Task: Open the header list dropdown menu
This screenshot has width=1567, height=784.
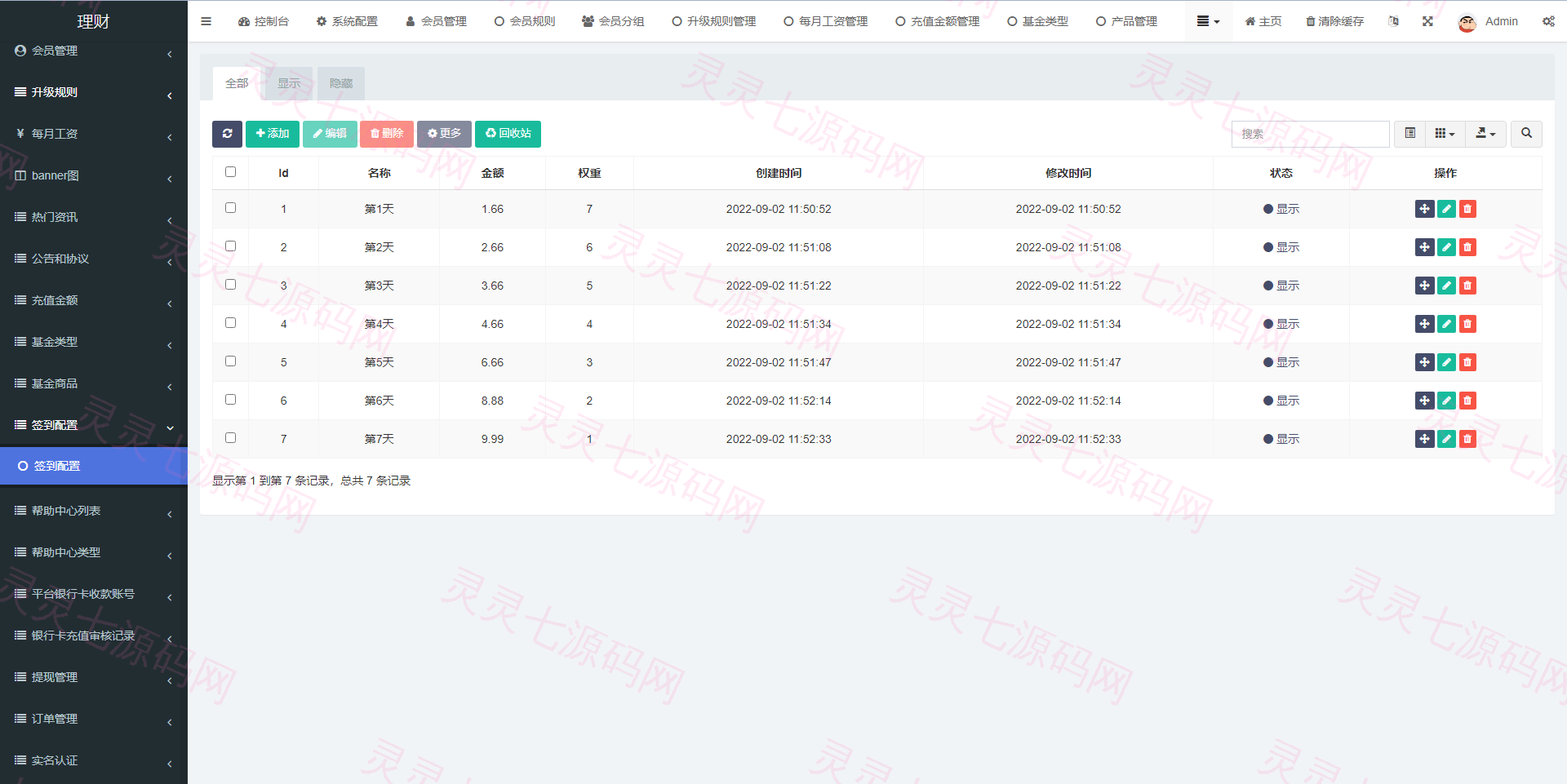Action: pyautogui.click(x=1208, y=21)
